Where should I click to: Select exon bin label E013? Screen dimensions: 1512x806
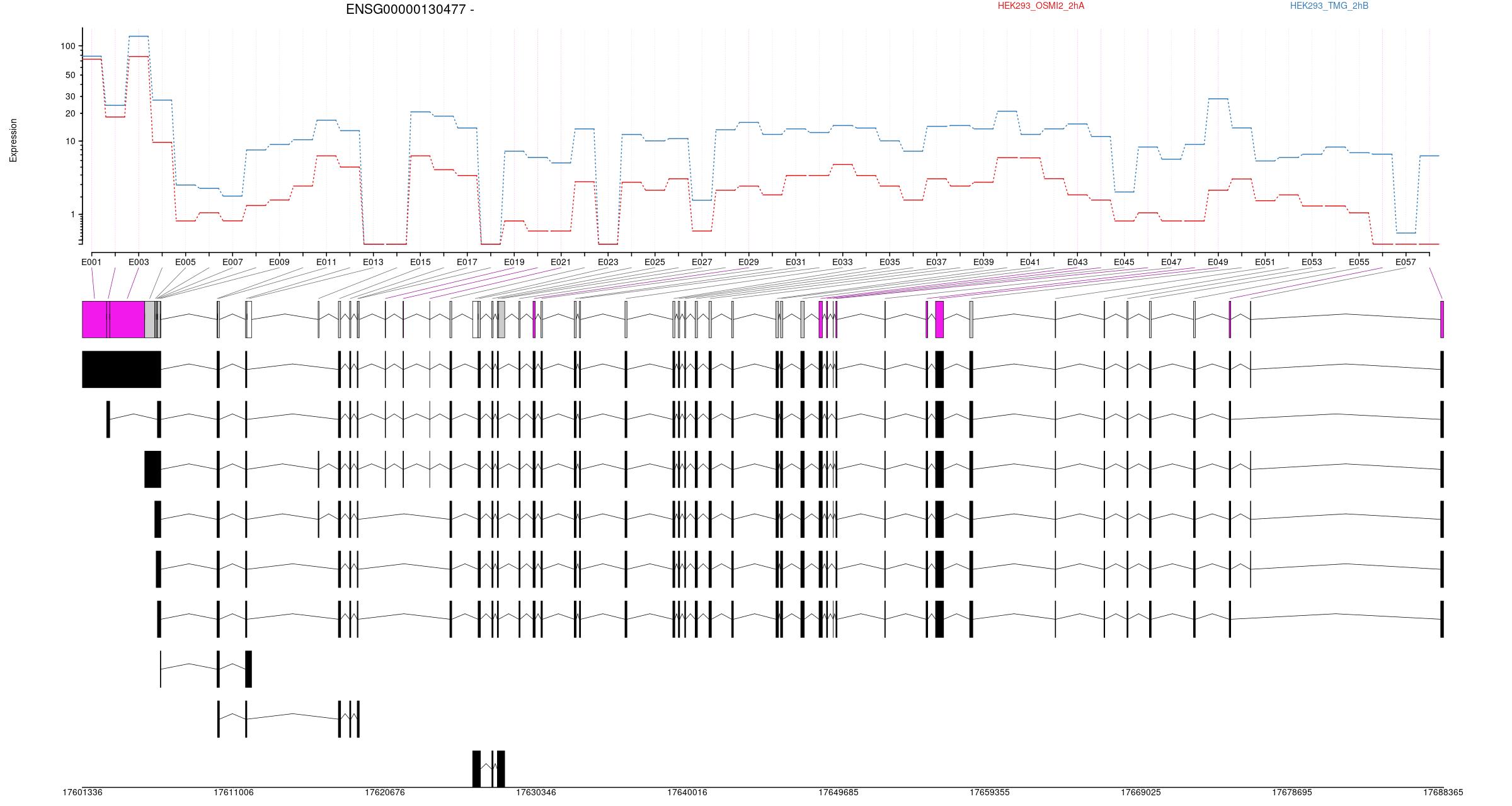[373, 262]
